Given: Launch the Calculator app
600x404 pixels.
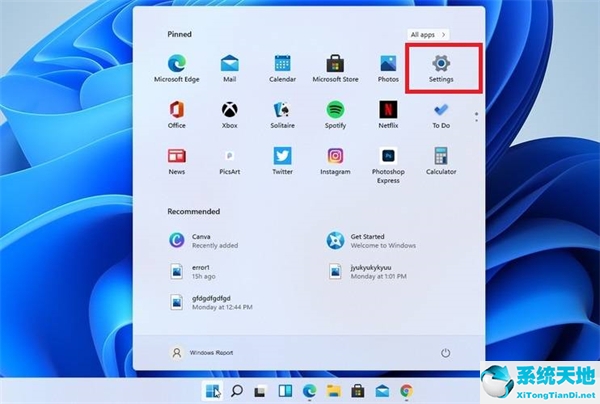Looking at the screenshot, I should [441, 161].
